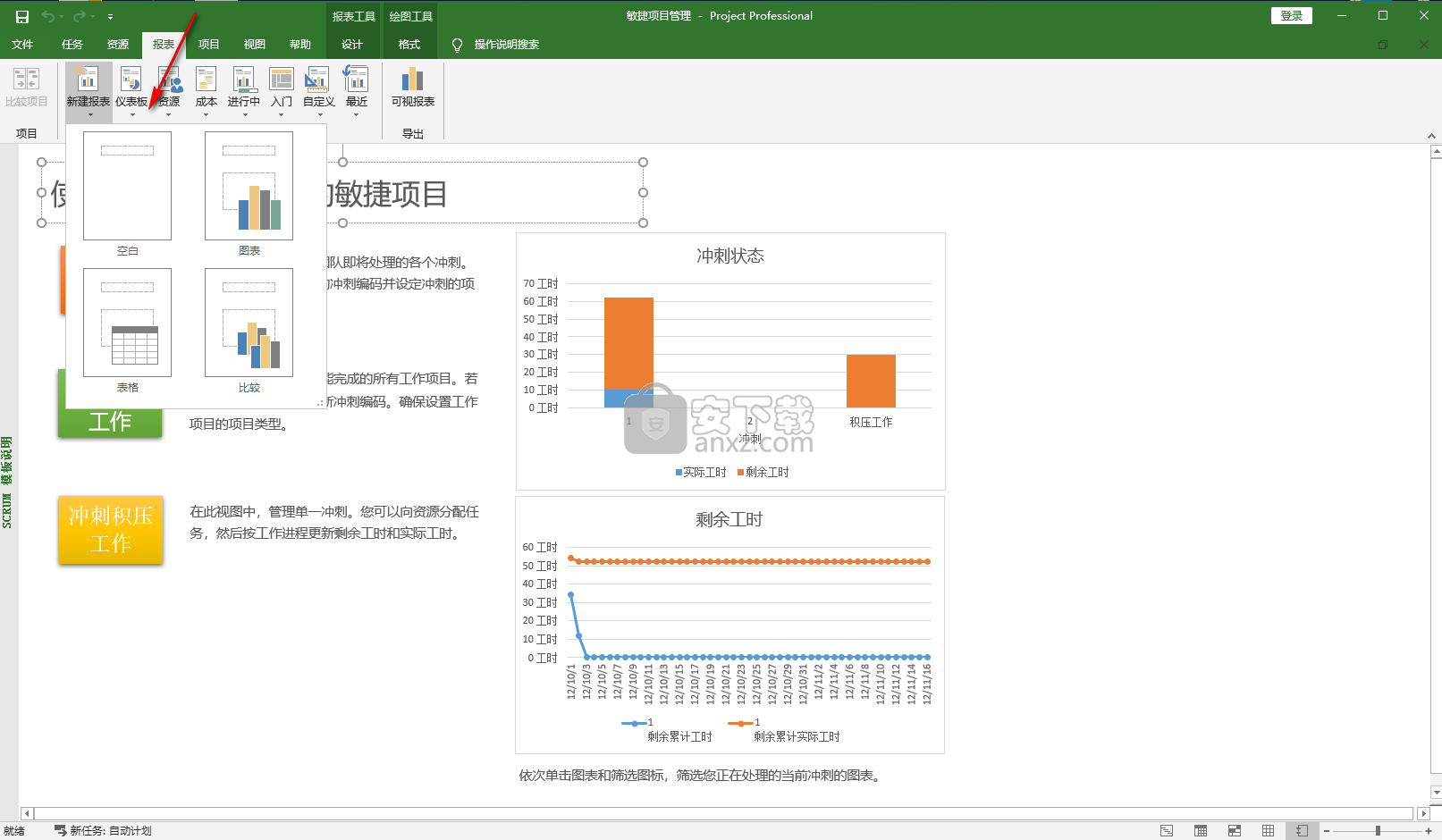
Task: Click the Redo arrow in quick access toolbar
Action: coord(79,16)
